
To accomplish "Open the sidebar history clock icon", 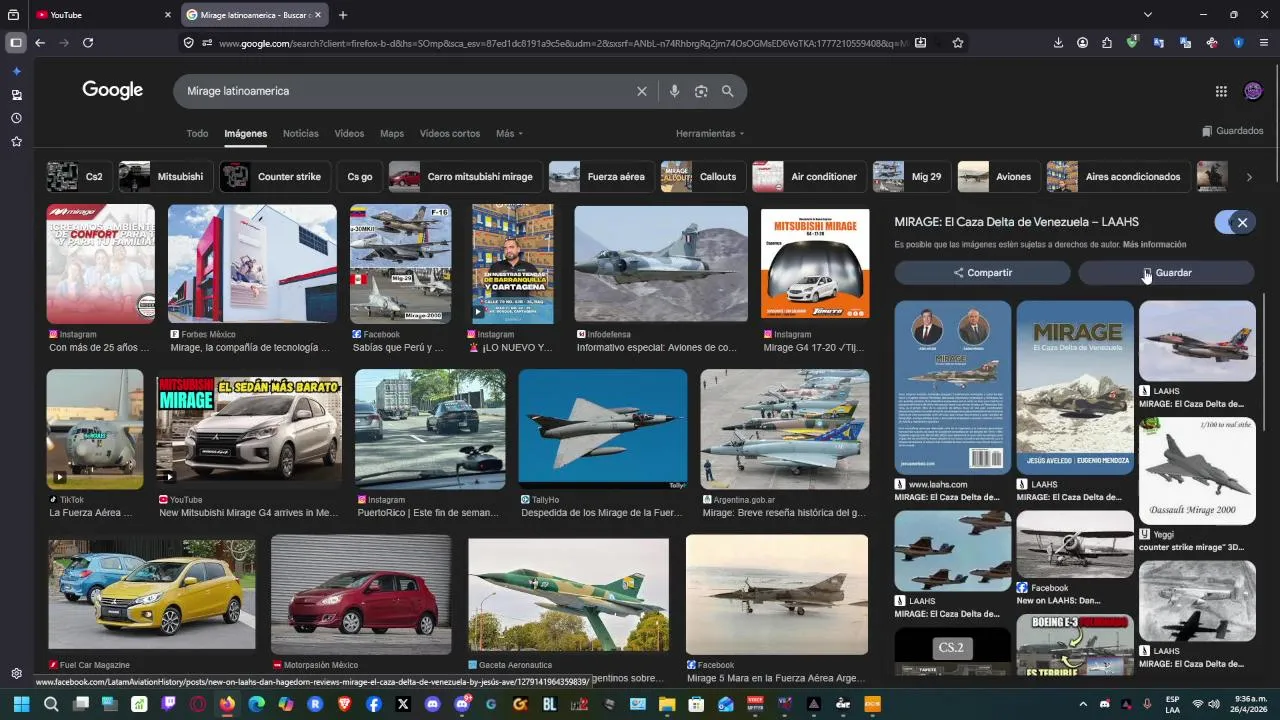I will click(16, 118).
